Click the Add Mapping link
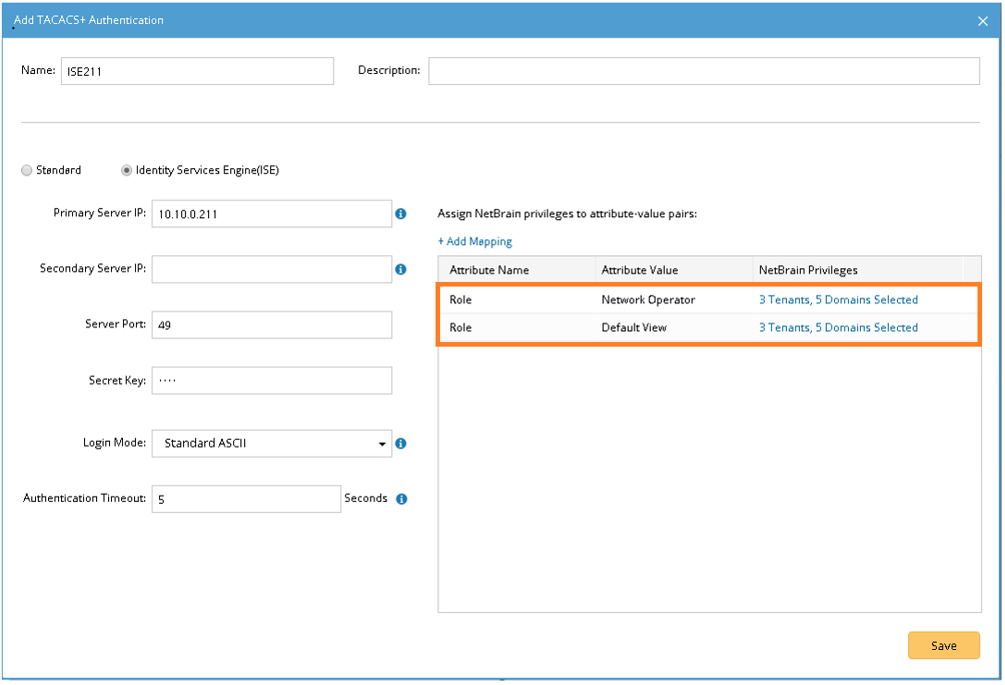Viewport: 1005px width, 685px height. [475, 241]
